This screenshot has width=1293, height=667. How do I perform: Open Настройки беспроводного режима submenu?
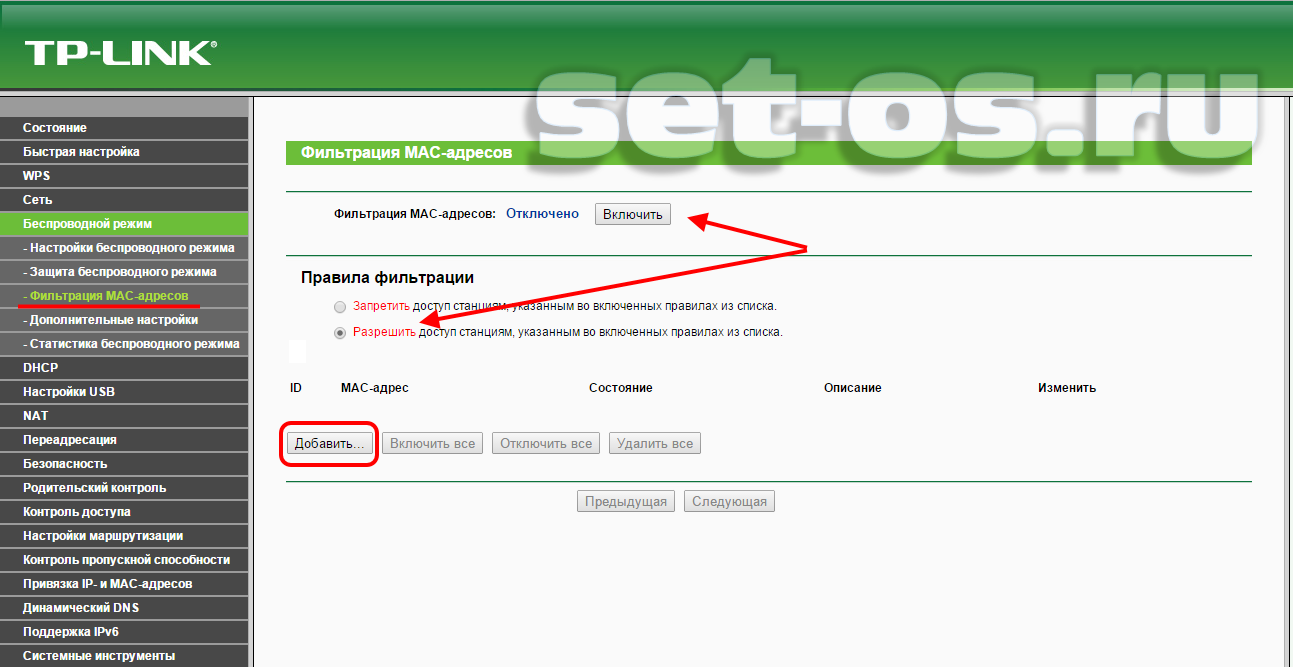(x=124, y=248)
